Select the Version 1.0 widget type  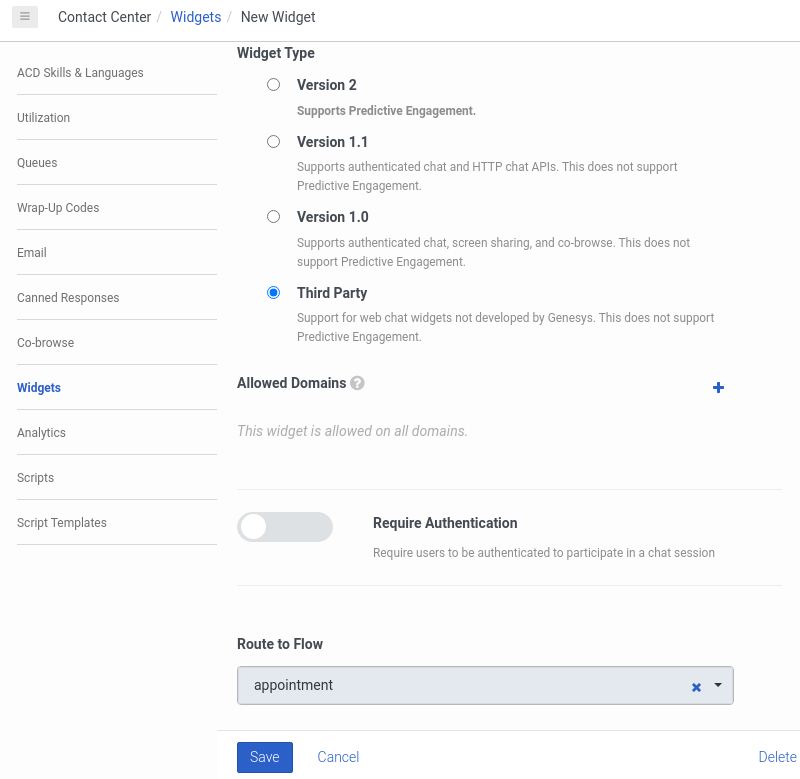point(273,216)
